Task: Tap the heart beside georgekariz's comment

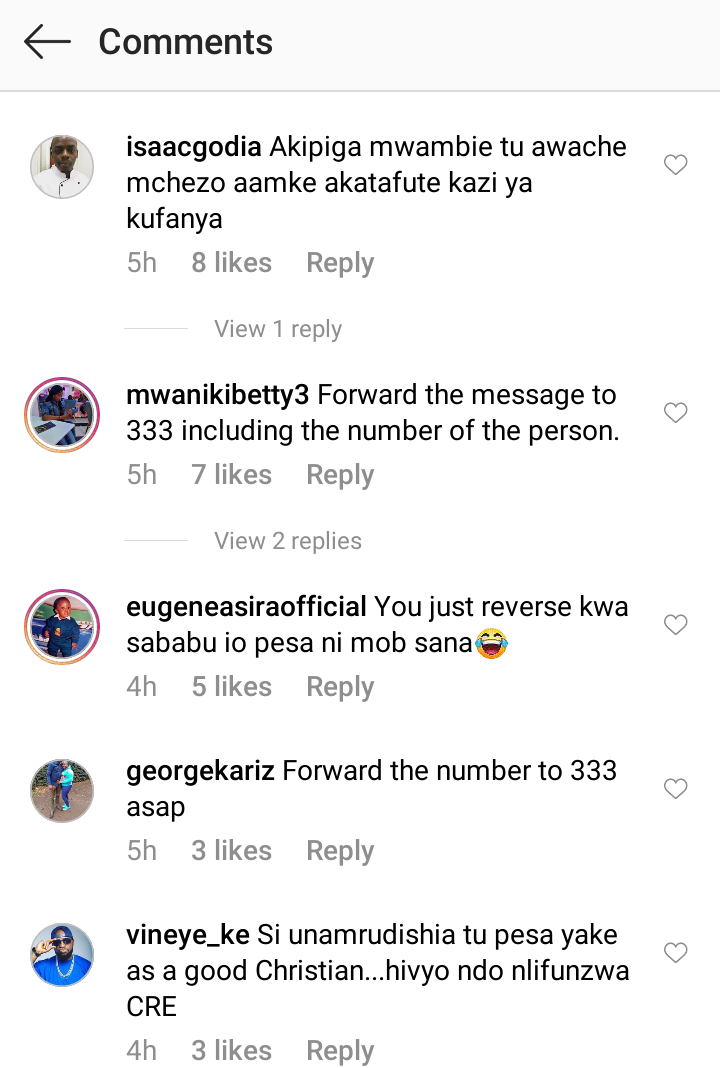Action: (x=675, y=788)
